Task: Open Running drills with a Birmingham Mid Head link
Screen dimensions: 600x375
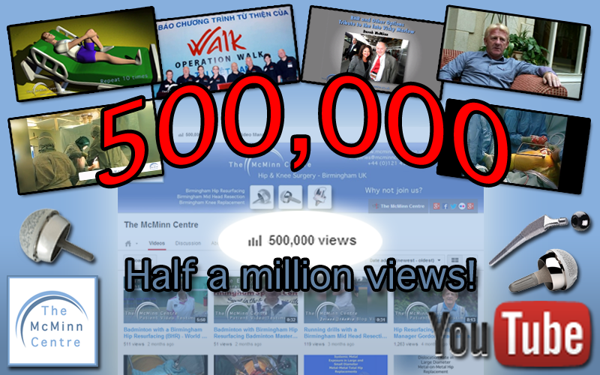Action: click(345, 333)
